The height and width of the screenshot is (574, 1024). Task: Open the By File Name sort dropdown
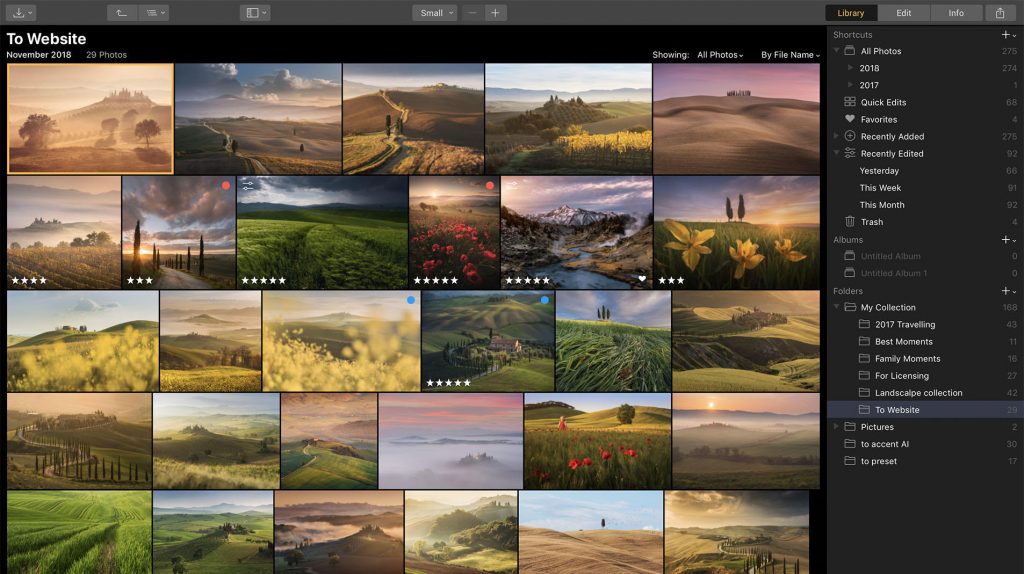coord(790,55)
